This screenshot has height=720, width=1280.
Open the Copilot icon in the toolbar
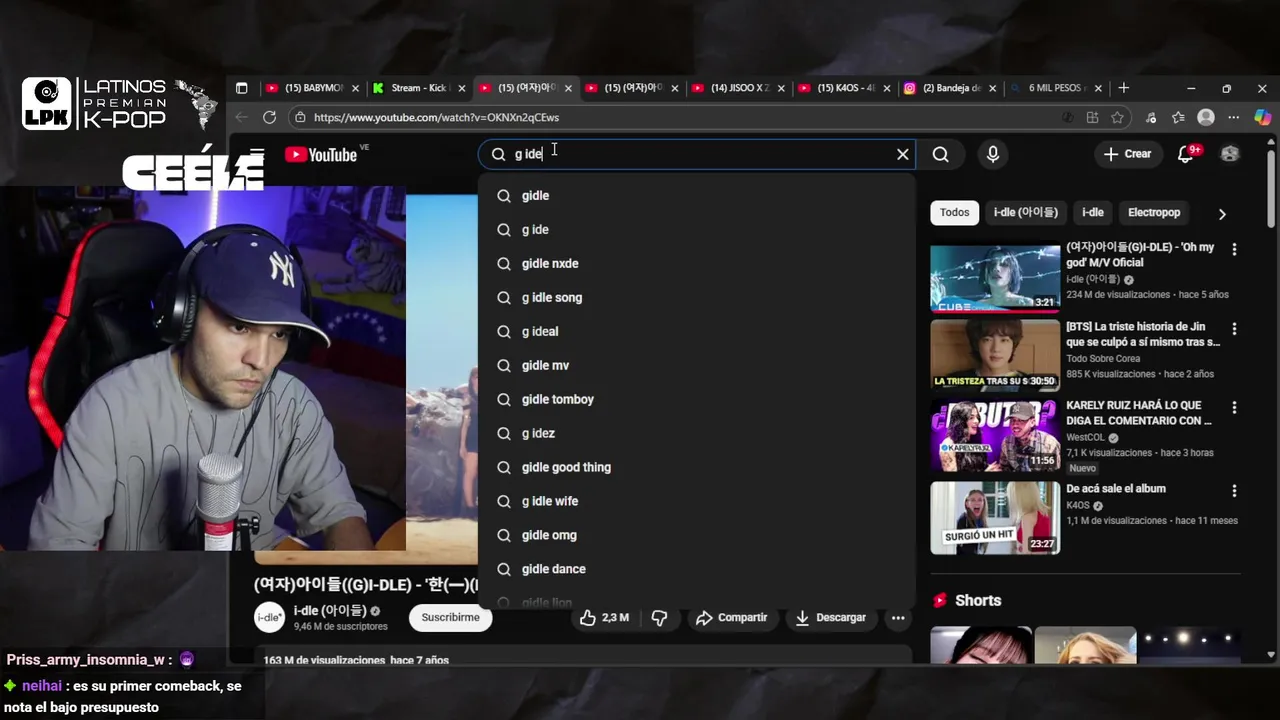(x=1263, y=117)
